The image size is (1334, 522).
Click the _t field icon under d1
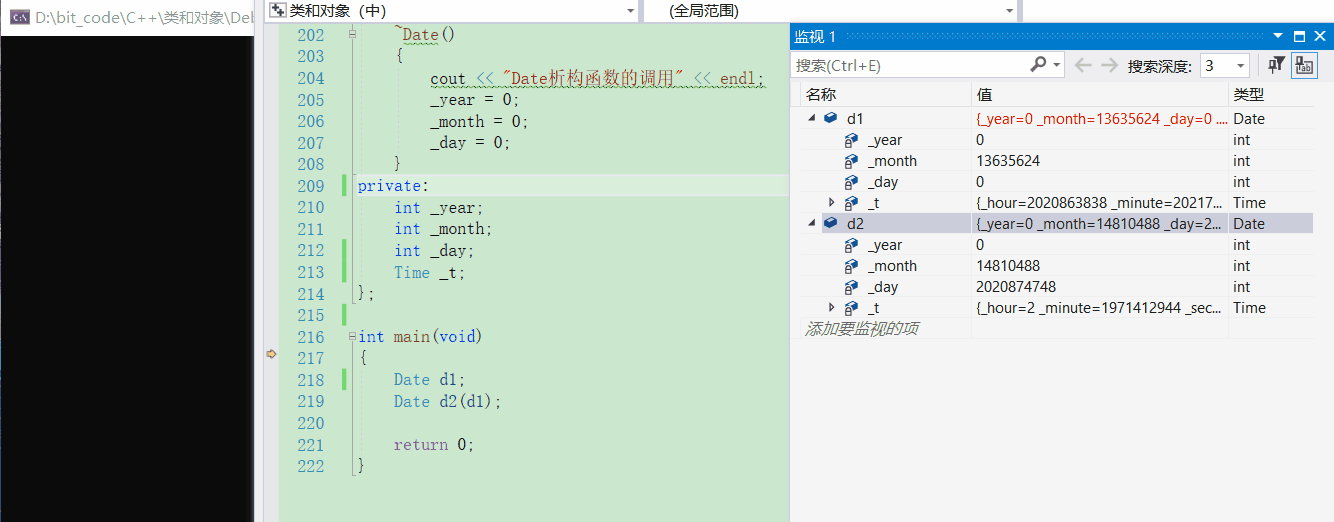pyautogui.click(x=852, y=203)
